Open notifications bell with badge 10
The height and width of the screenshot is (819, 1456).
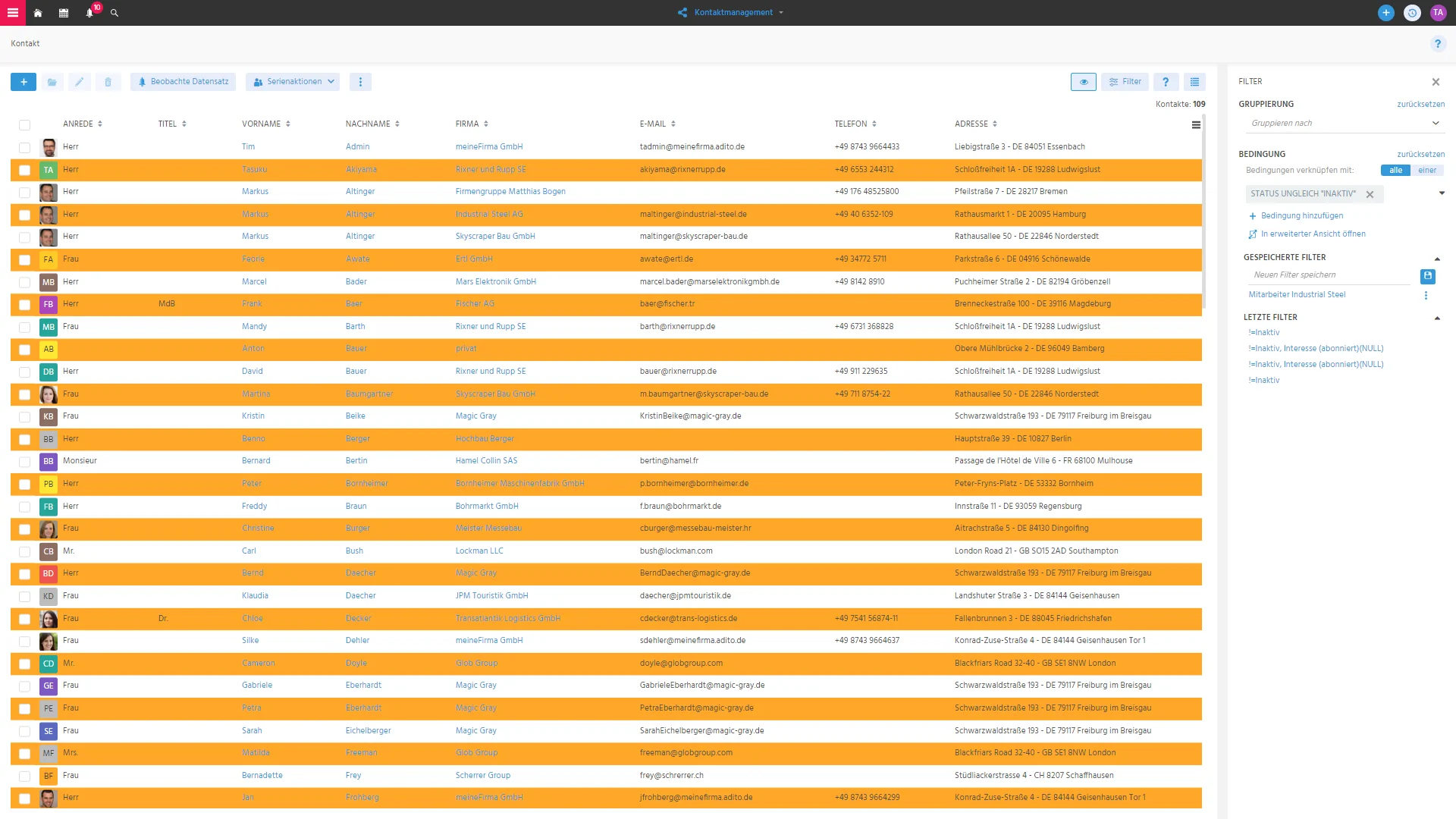click(x=90, y=12)
